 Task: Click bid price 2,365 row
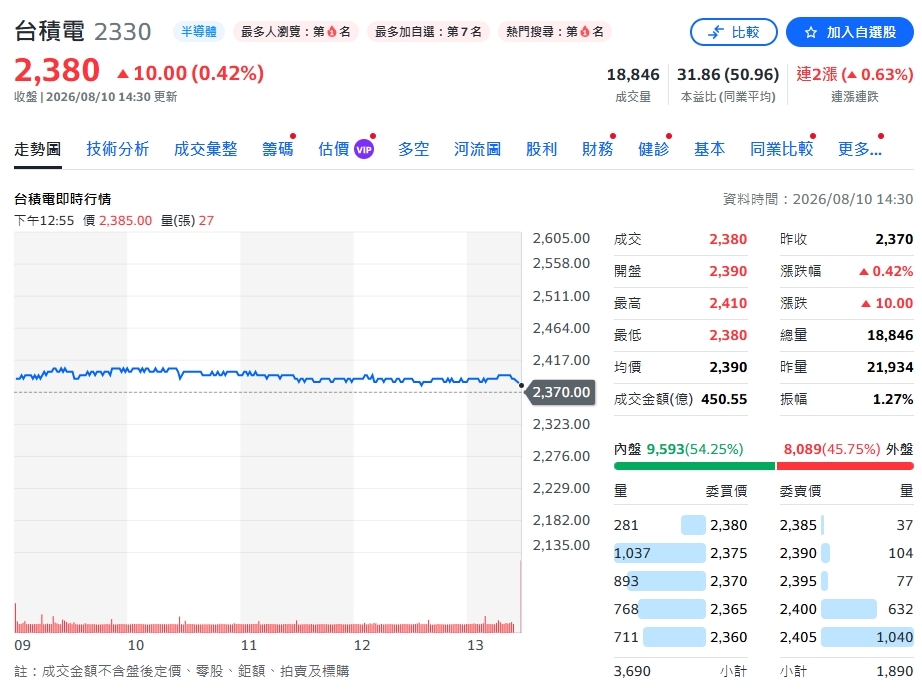pos(680,609)
